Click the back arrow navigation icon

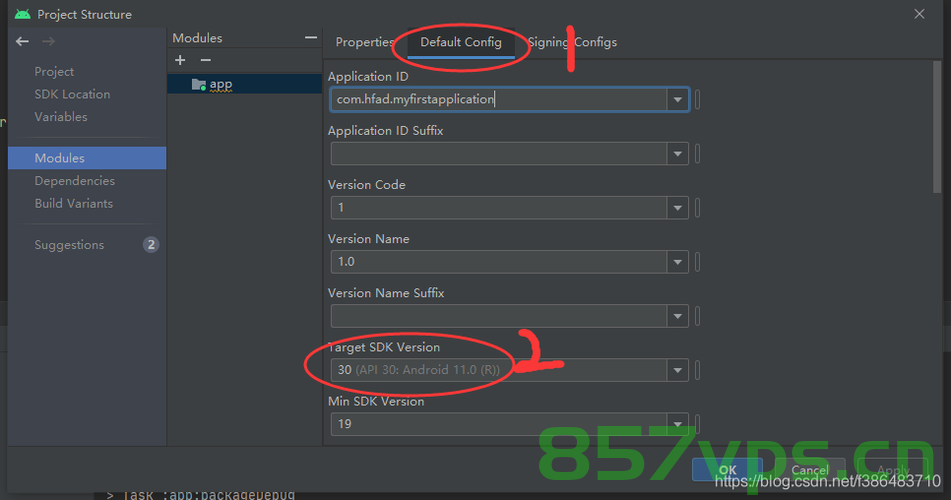(22, 41)
